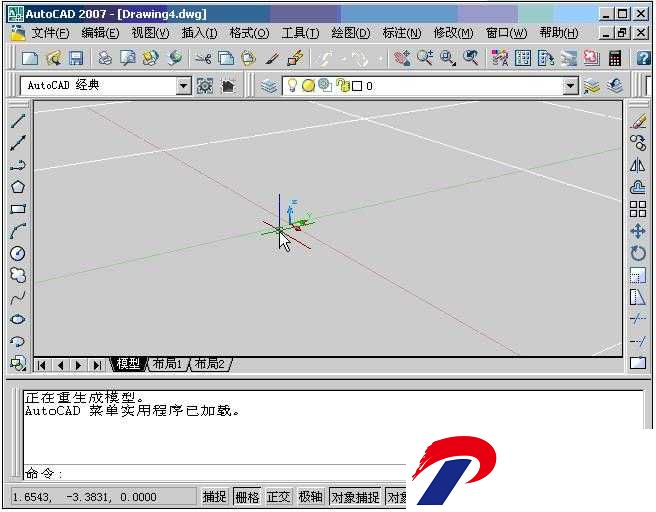This screenshot has width=656, height=512.
Task: Open Workspace Settings gear icon
Action: pos(205,86)
